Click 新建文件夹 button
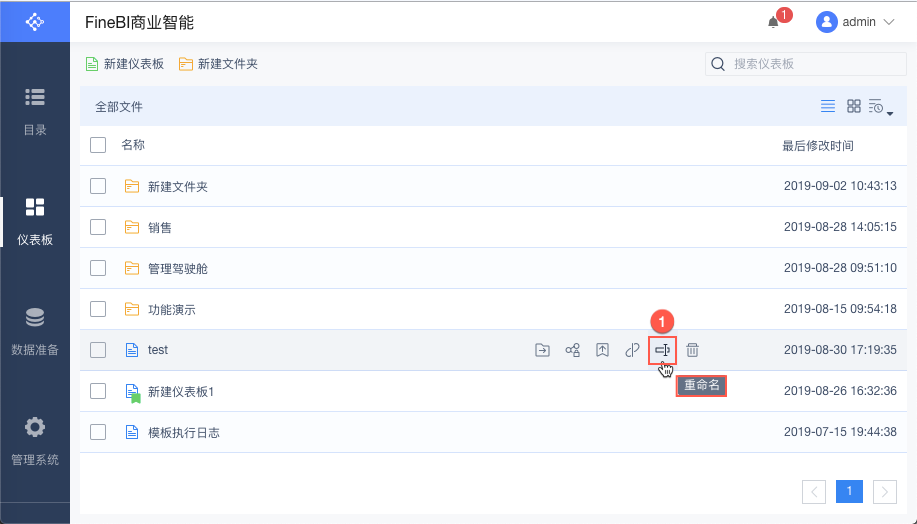 [x=218, y=64]
